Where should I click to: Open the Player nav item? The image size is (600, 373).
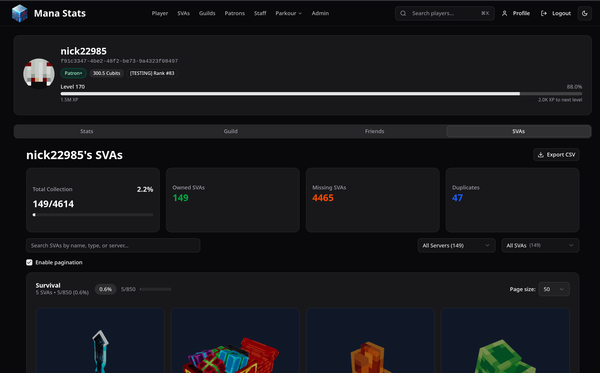click(160, 13)
